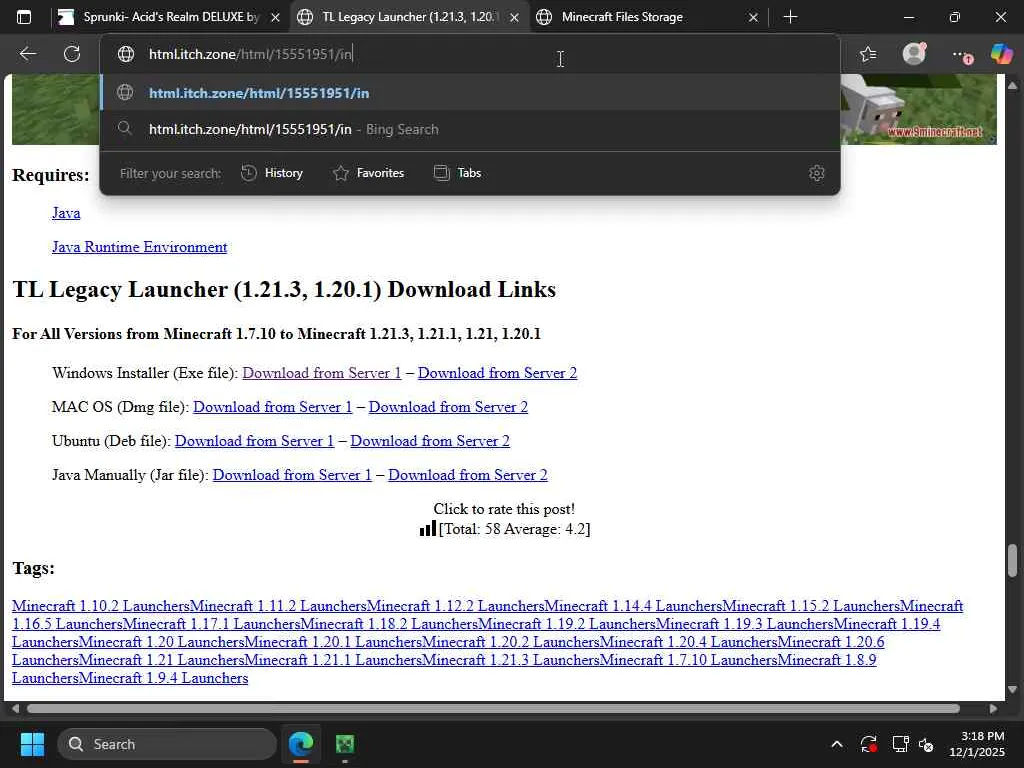This screenshot has width=1024, height=768.
Task: Open the tab actions menu icon
Action: click(24, 17)
